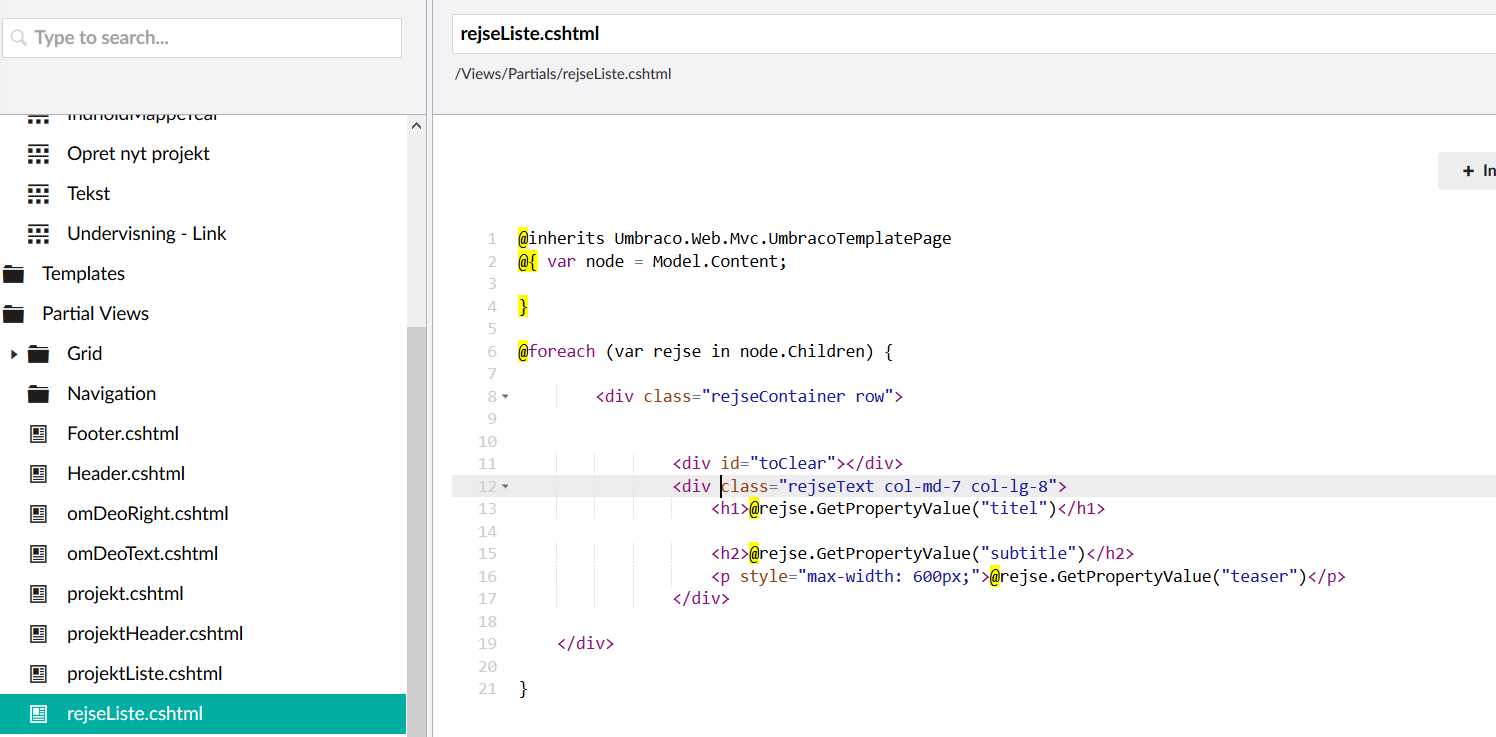Edit the rejseListe.cshtml file name field
Image resolution: width=1496 pixels, height=737 pixels.
click(x=974, y=34)
